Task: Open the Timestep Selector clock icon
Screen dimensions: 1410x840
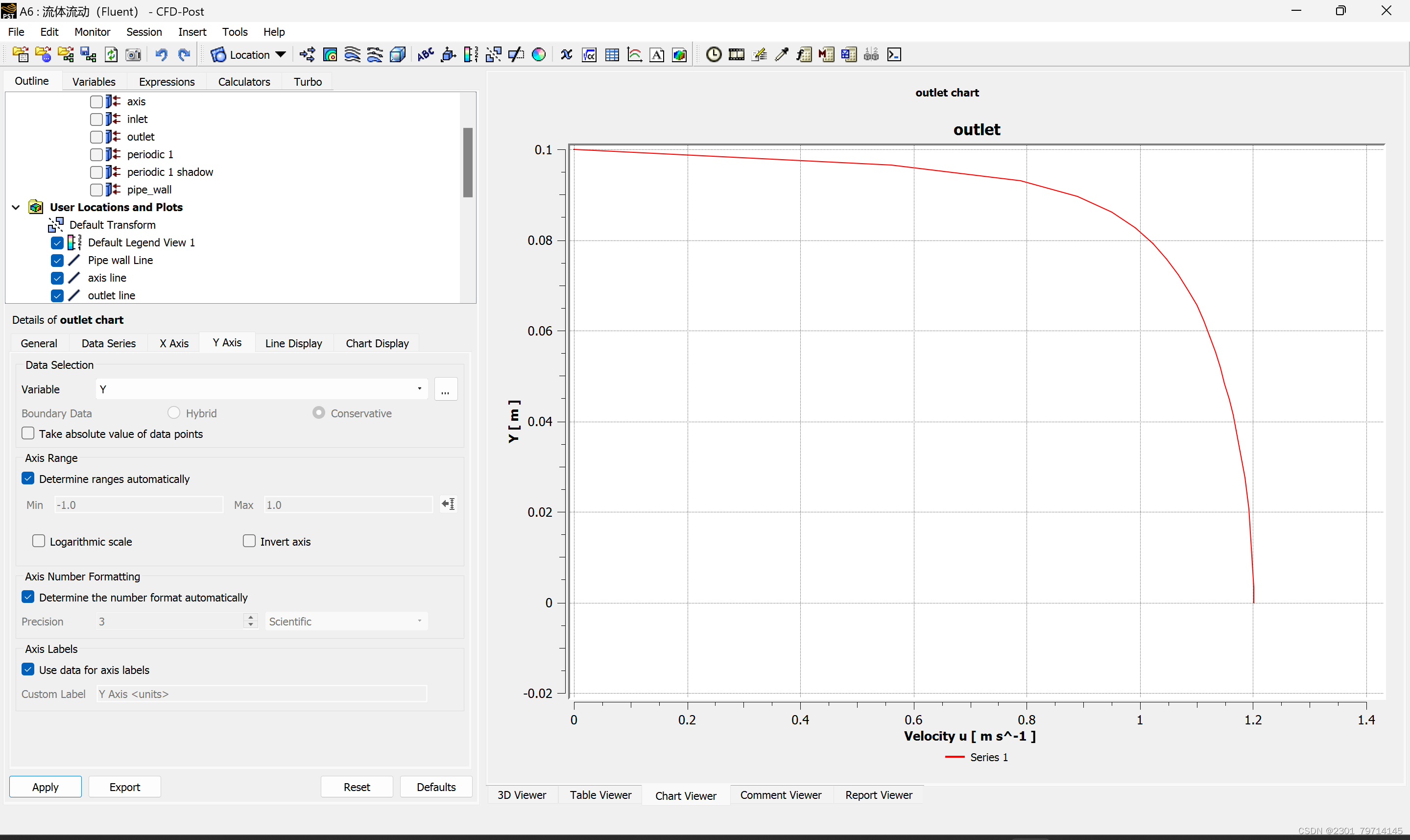Action: 714,55
